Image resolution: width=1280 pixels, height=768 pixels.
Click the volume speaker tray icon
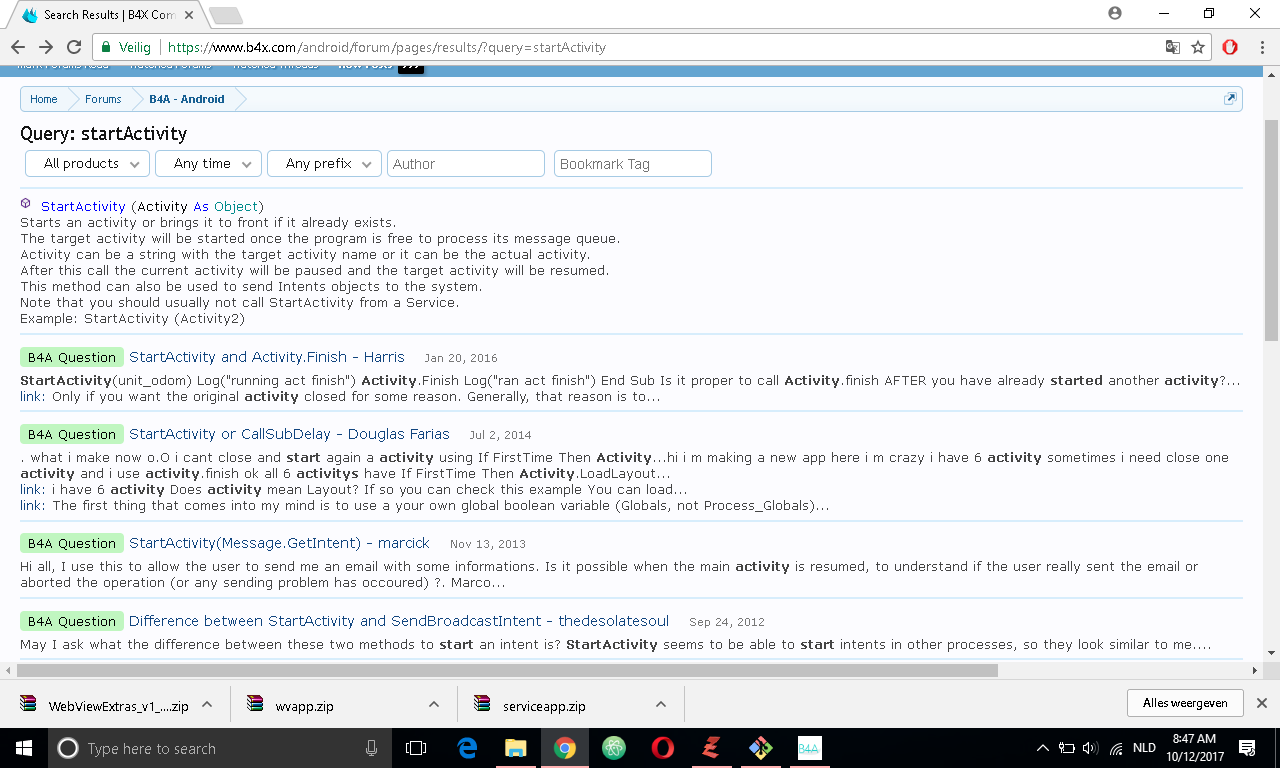1090,748
